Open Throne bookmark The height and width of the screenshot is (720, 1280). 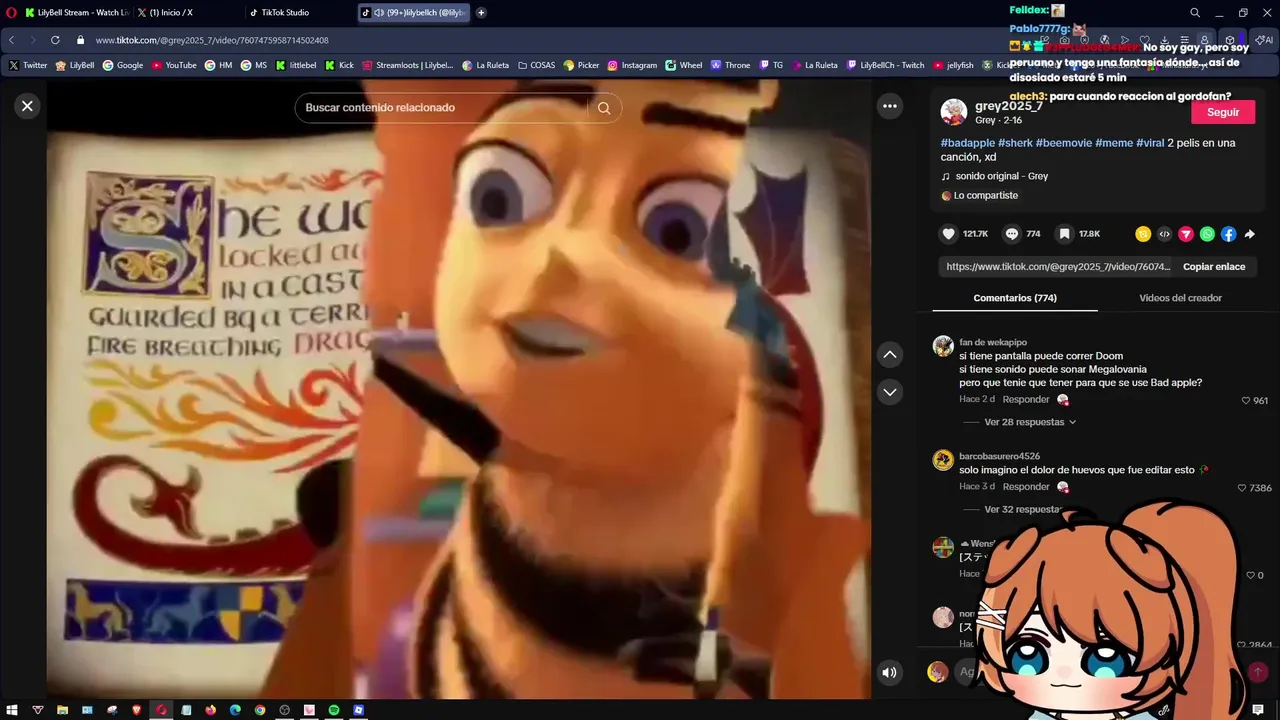coord(731,65)
